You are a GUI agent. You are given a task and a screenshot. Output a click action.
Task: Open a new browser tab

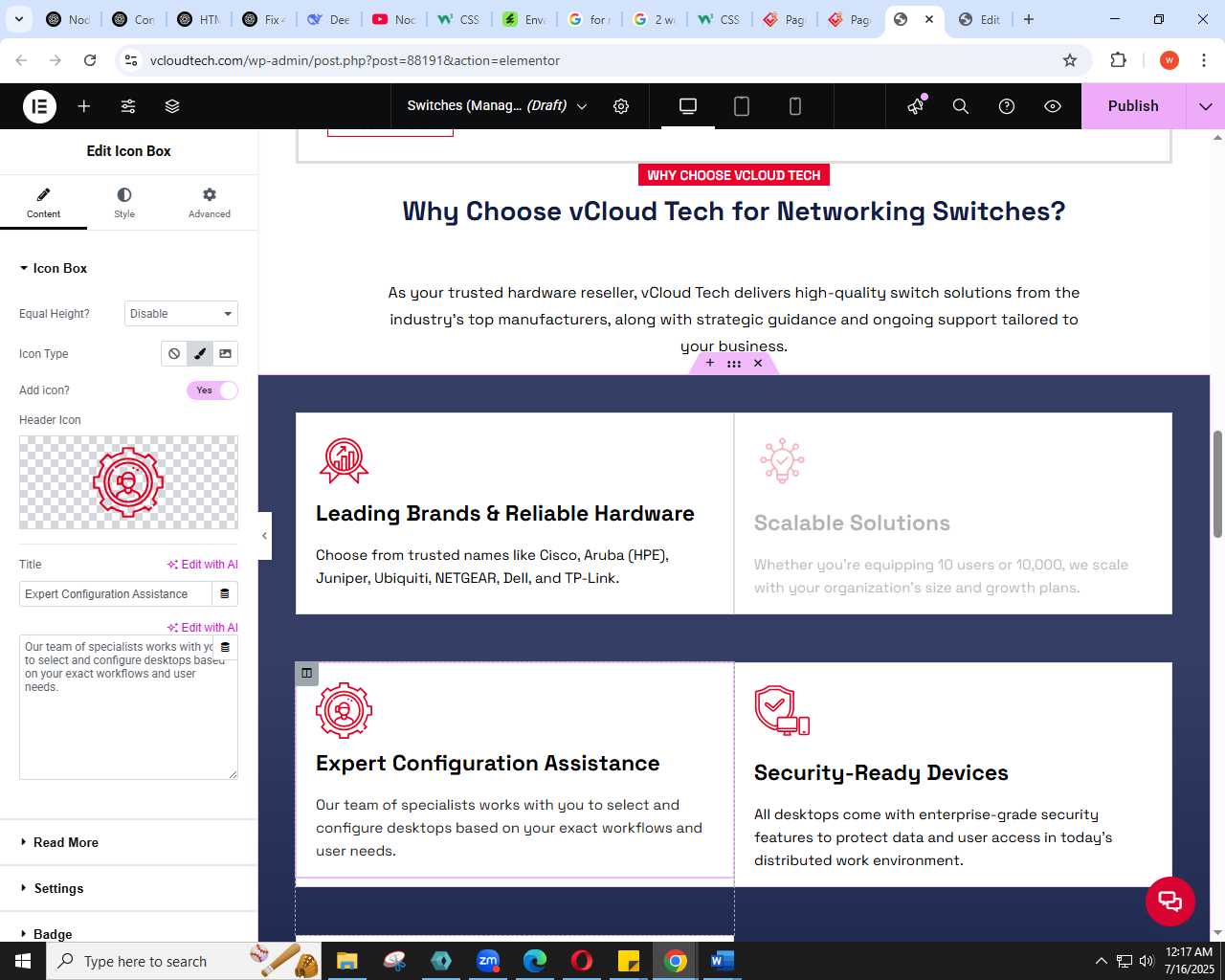(1029, 19)
